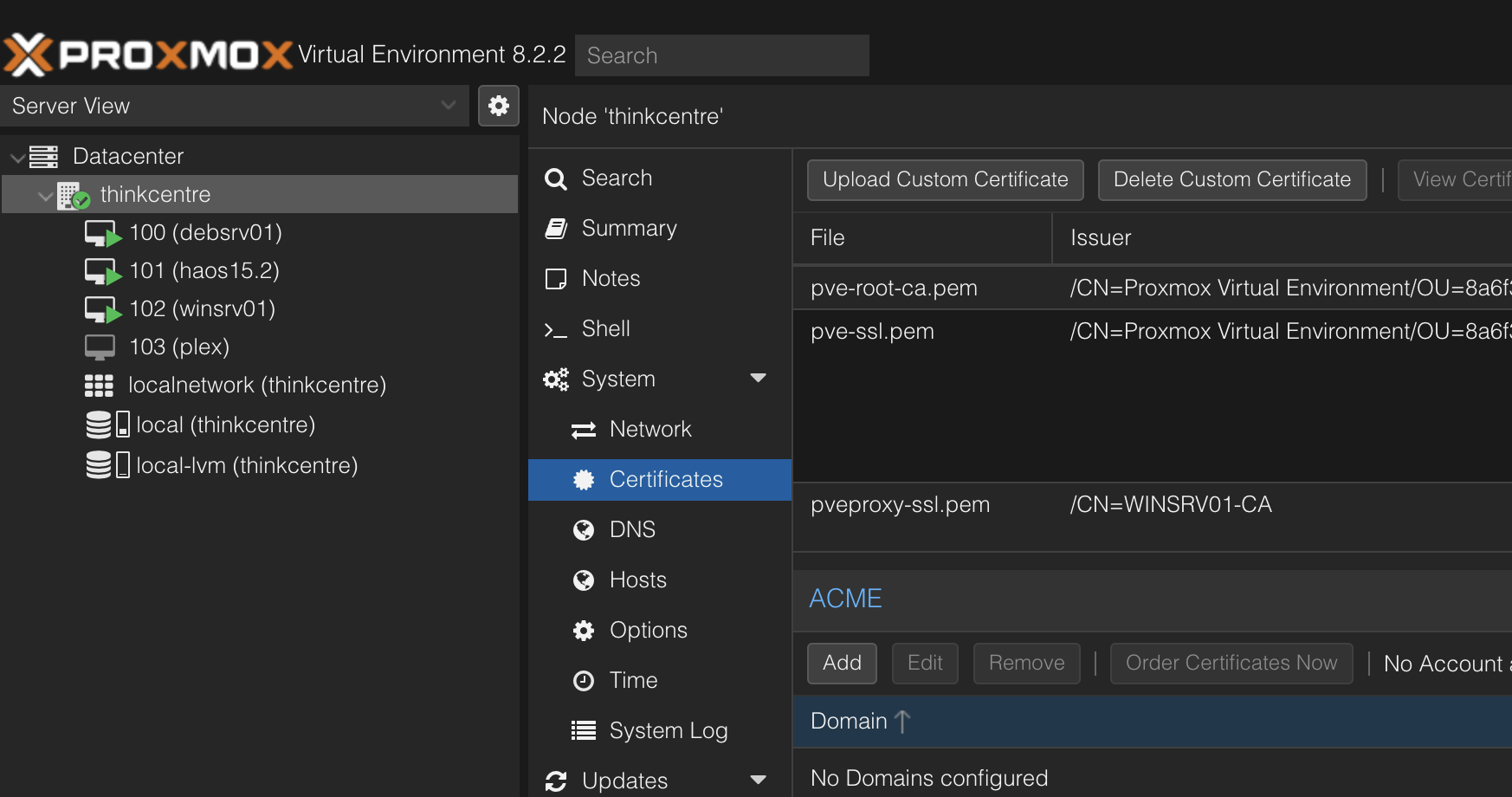Click the System gears icon
The width and height of the screenshot is (1512, 797).
(x=555, y=379)
